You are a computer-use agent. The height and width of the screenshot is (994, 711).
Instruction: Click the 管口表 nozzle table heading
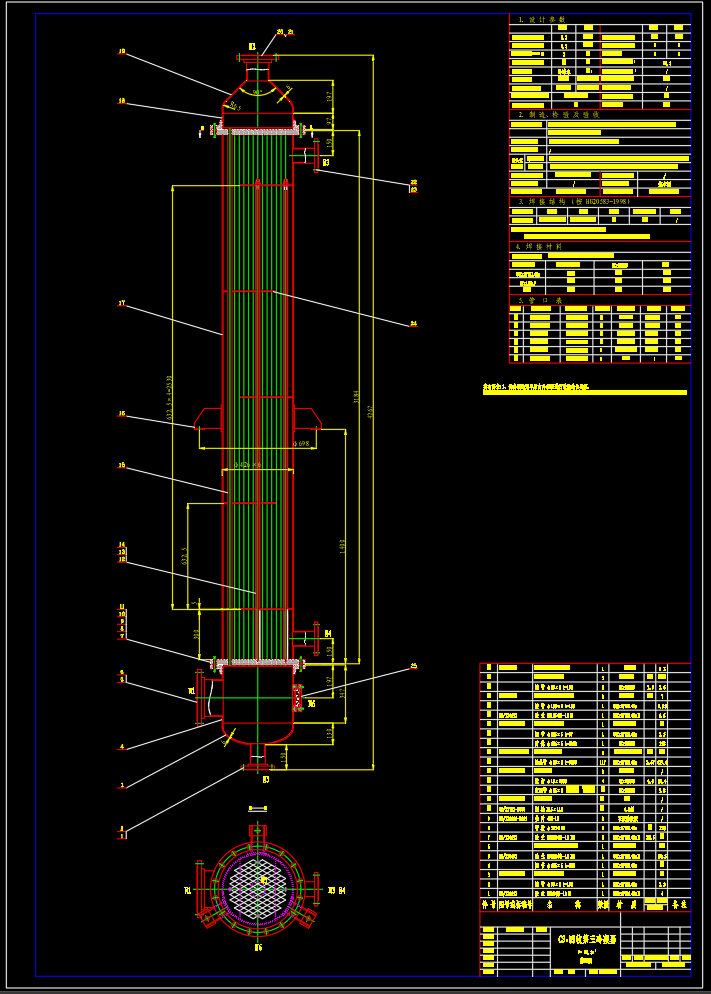pos(540,300)
